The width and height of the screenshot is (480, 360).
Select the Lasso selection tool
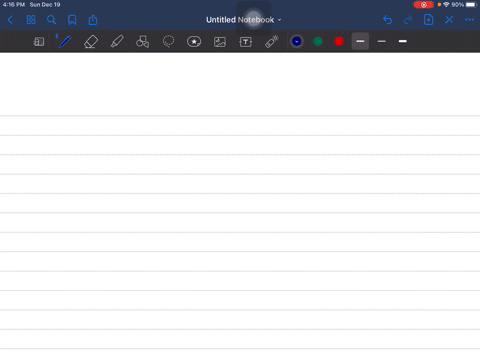[168, 42]
